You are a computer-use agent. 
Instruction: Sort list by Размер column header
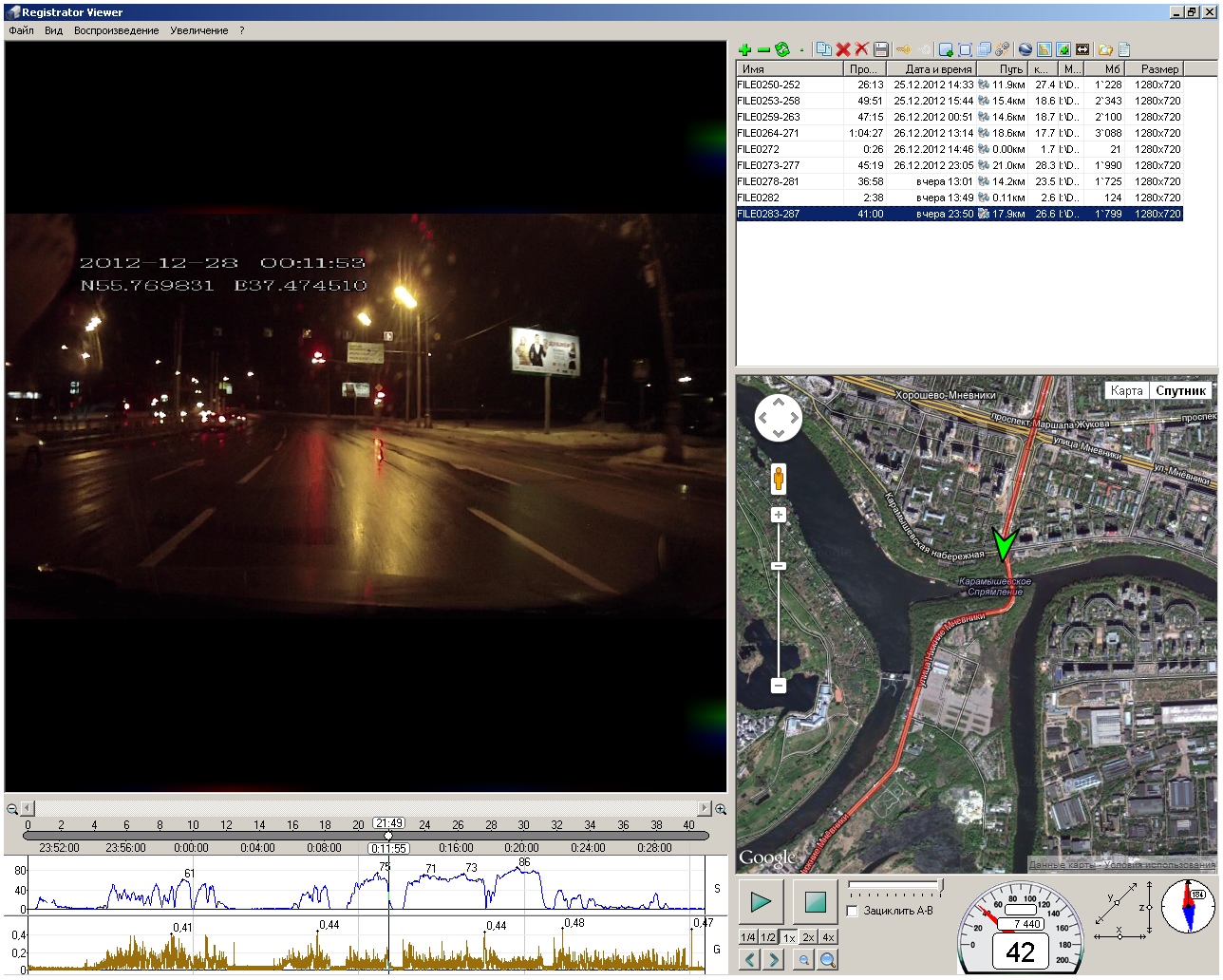(x=1154, y=69)
